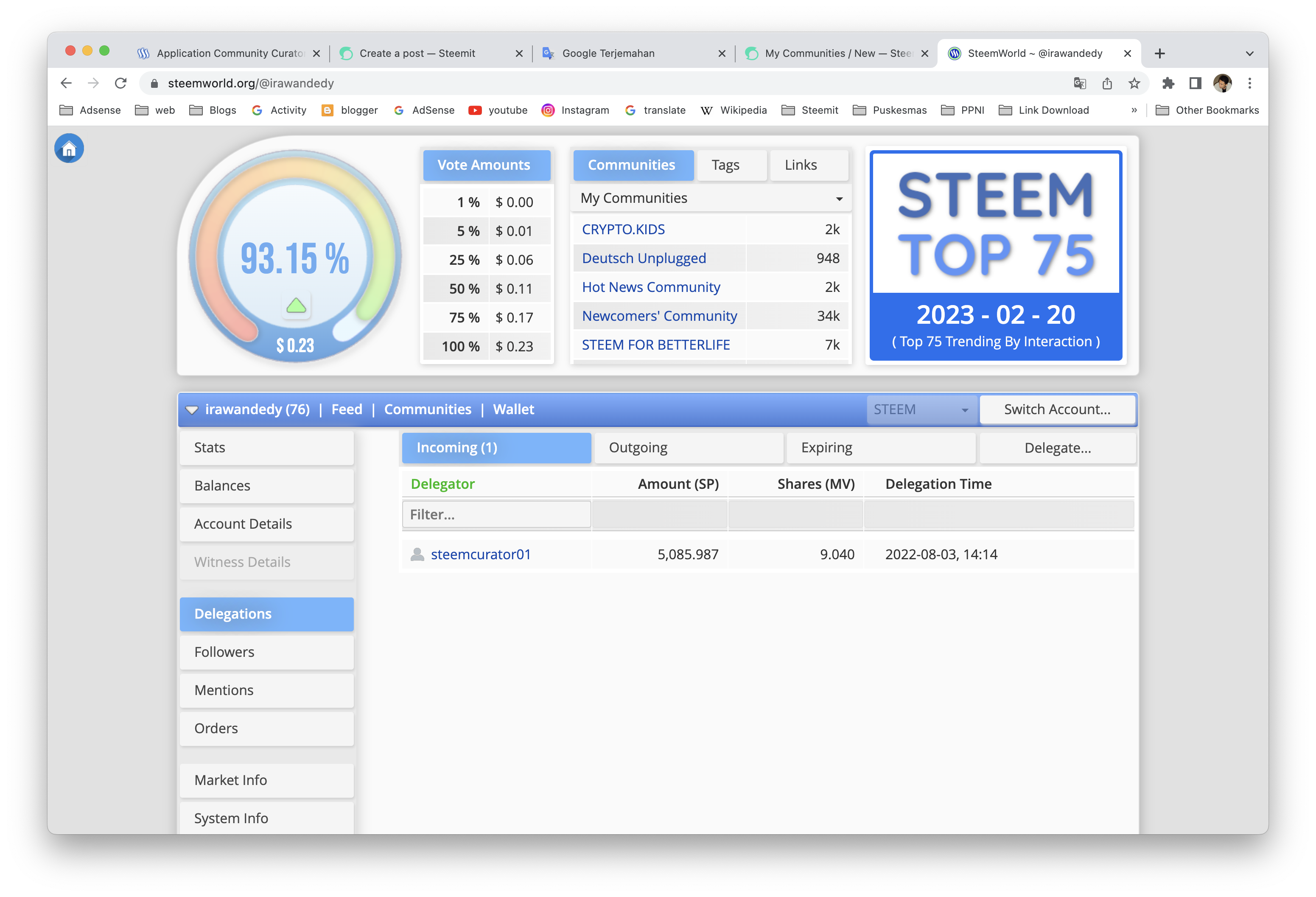Toggle the browser side panel icon
The width and height of the screenshot is (1316, 897).
coord(1195,83)
